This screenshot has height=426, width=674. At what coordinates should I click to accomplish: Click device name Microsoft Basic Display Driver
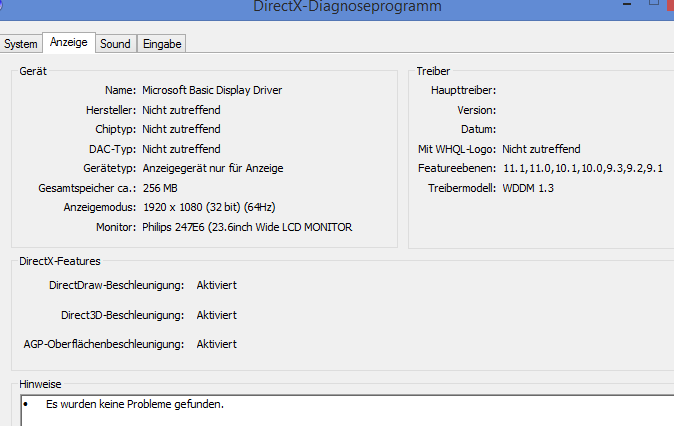[x=212, y=90]
